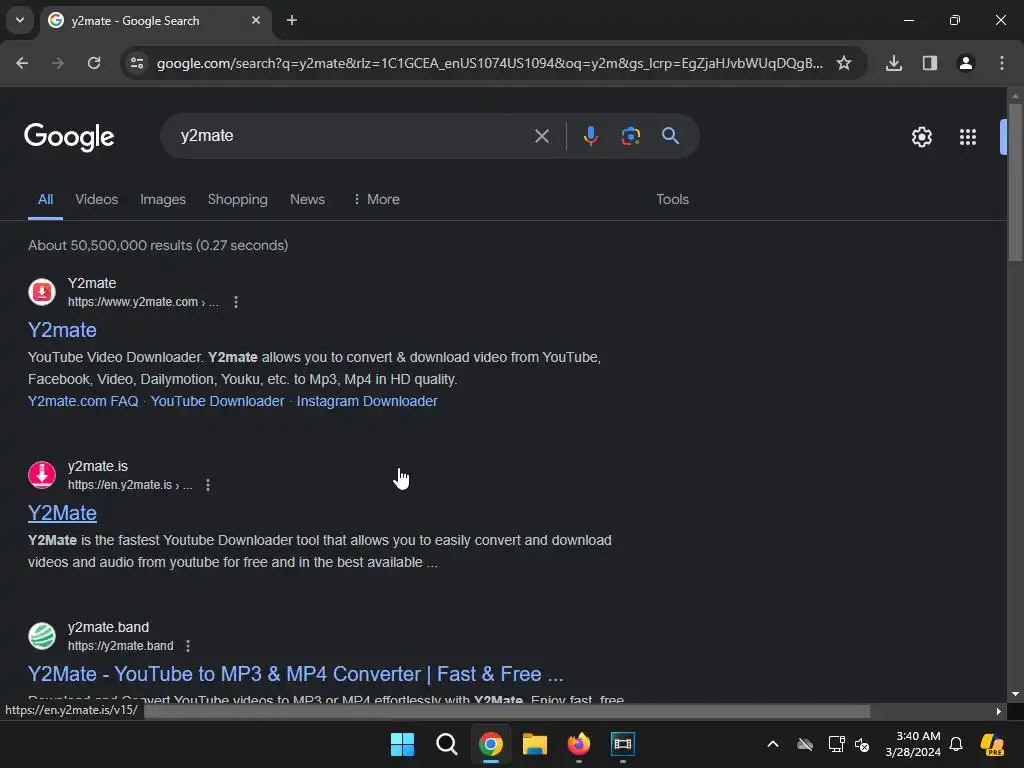
Task: Open options for y2mate.is result
Action: coord(208,485)
